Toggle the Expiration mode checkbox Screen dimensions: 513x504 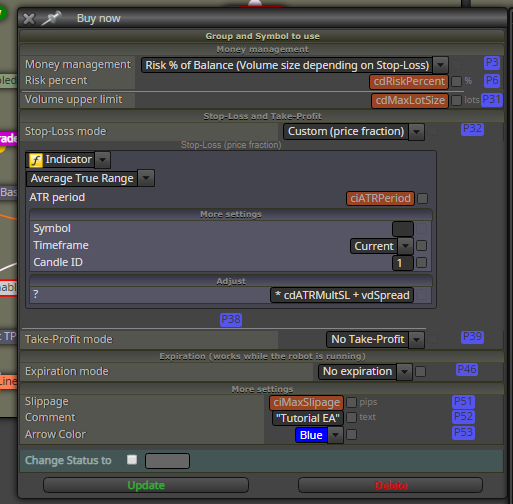coord(420,371)
